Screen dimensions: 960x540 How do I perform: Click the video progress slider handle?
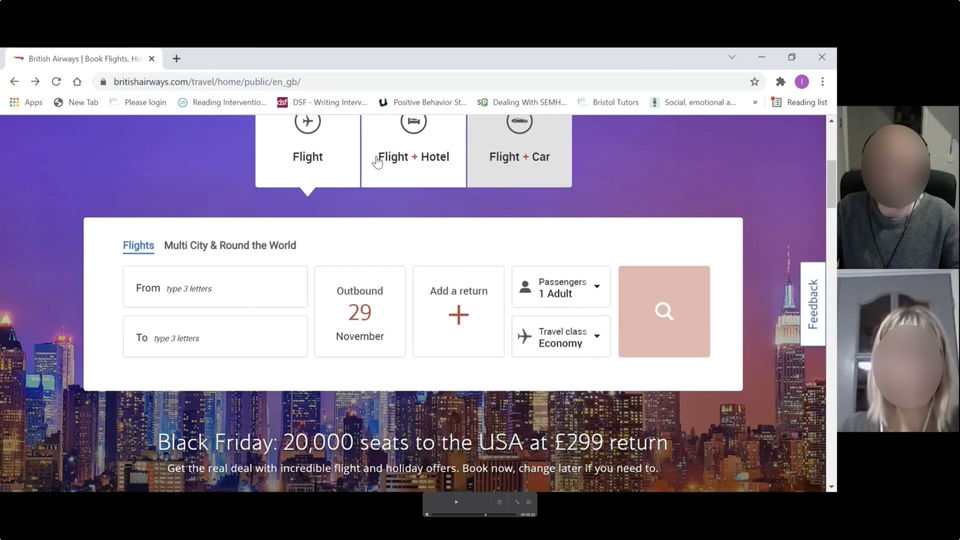pyautogui.click(x=486, y=514)
